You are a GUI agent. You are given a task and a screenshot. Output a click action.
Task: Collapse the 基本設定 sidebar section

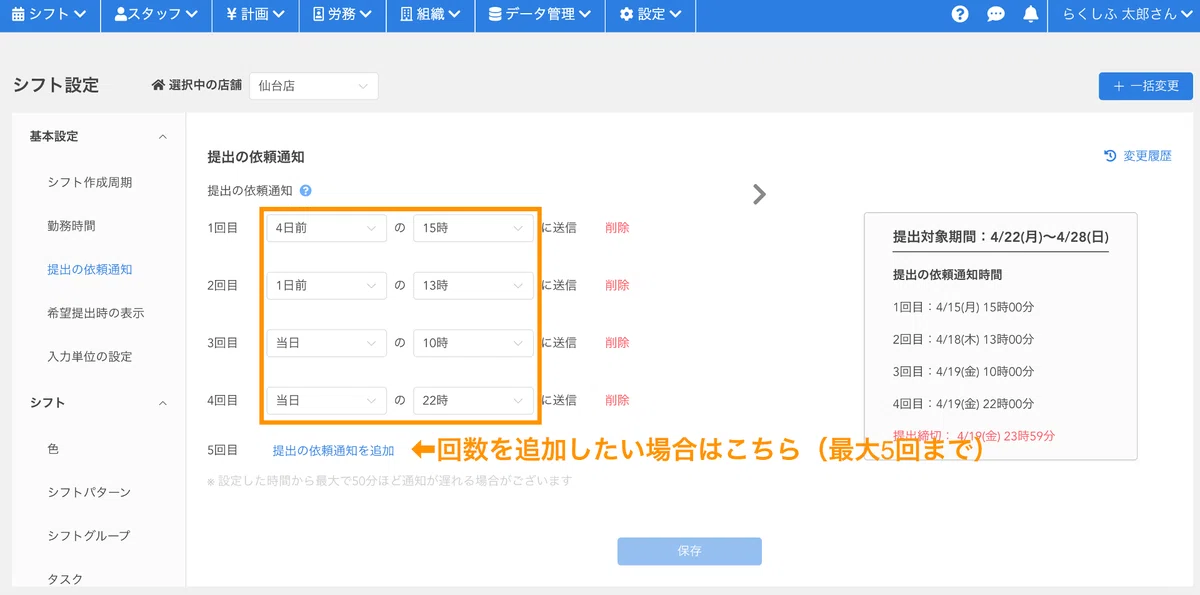(x=161, y=136)
